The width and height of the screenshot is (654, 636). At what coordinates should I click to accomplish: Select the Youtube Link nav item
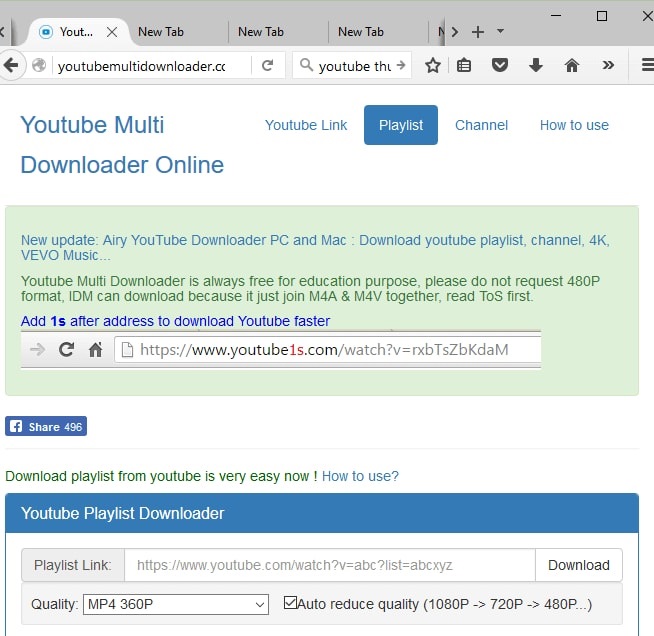306,125
